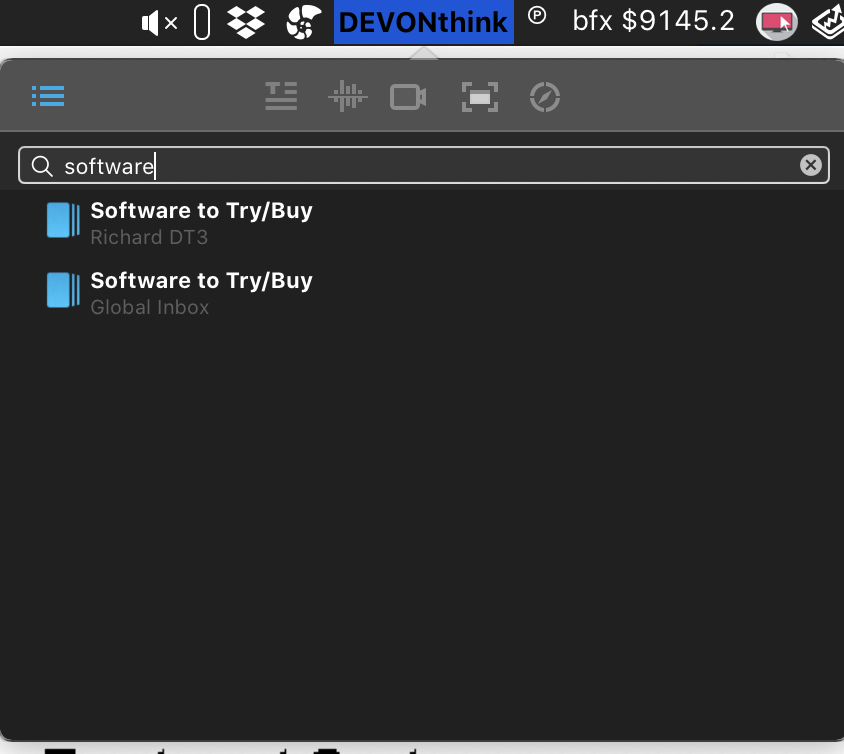Collapse the panel with the top disclosure arrow
Screen dimensions: 844x754
(422, 55)
